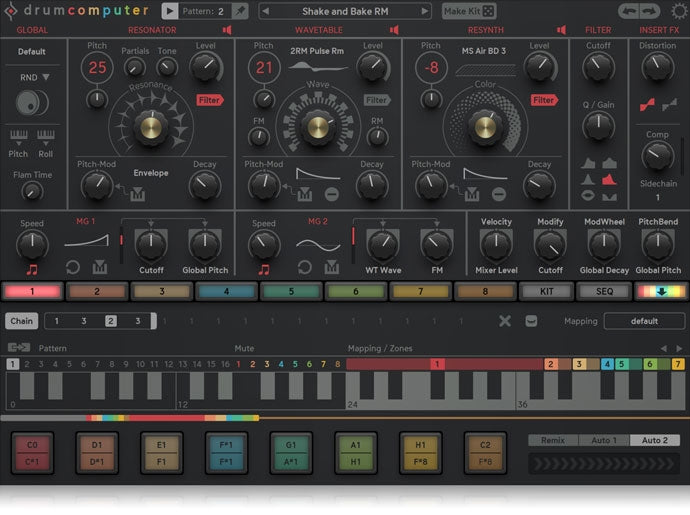Click the Resonator Pitch value 25
The image size is (690, 515).
(97, 67)
